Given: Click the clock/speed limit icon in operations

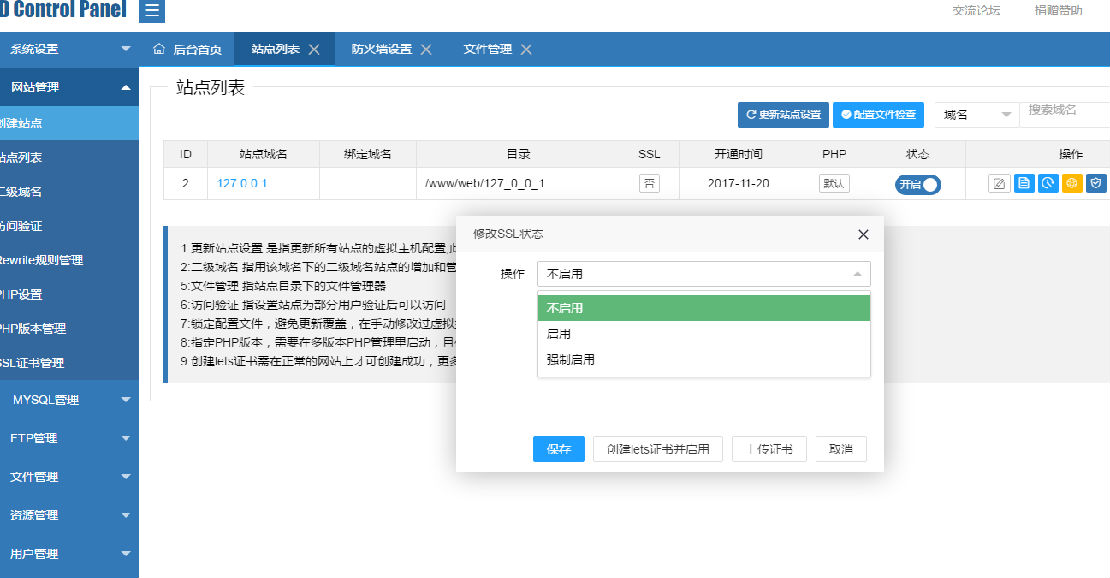Looking at the screenshot, I should tap(1047, 183).
